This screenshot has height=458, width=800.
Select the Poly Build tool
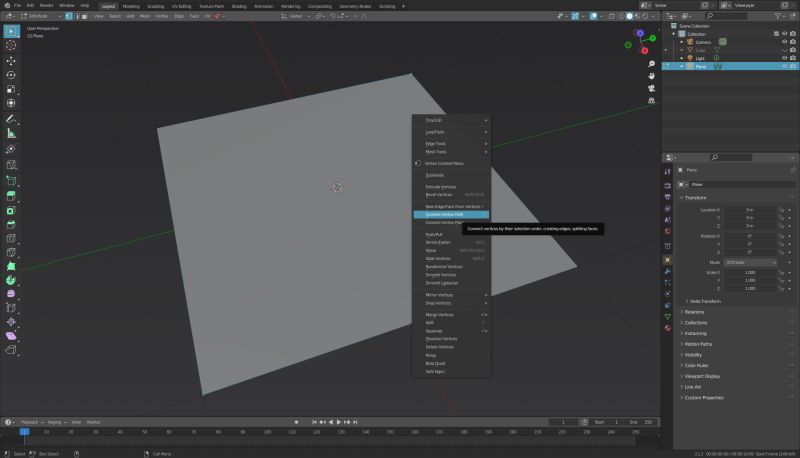pyautogui.click(x=11, y=266)
